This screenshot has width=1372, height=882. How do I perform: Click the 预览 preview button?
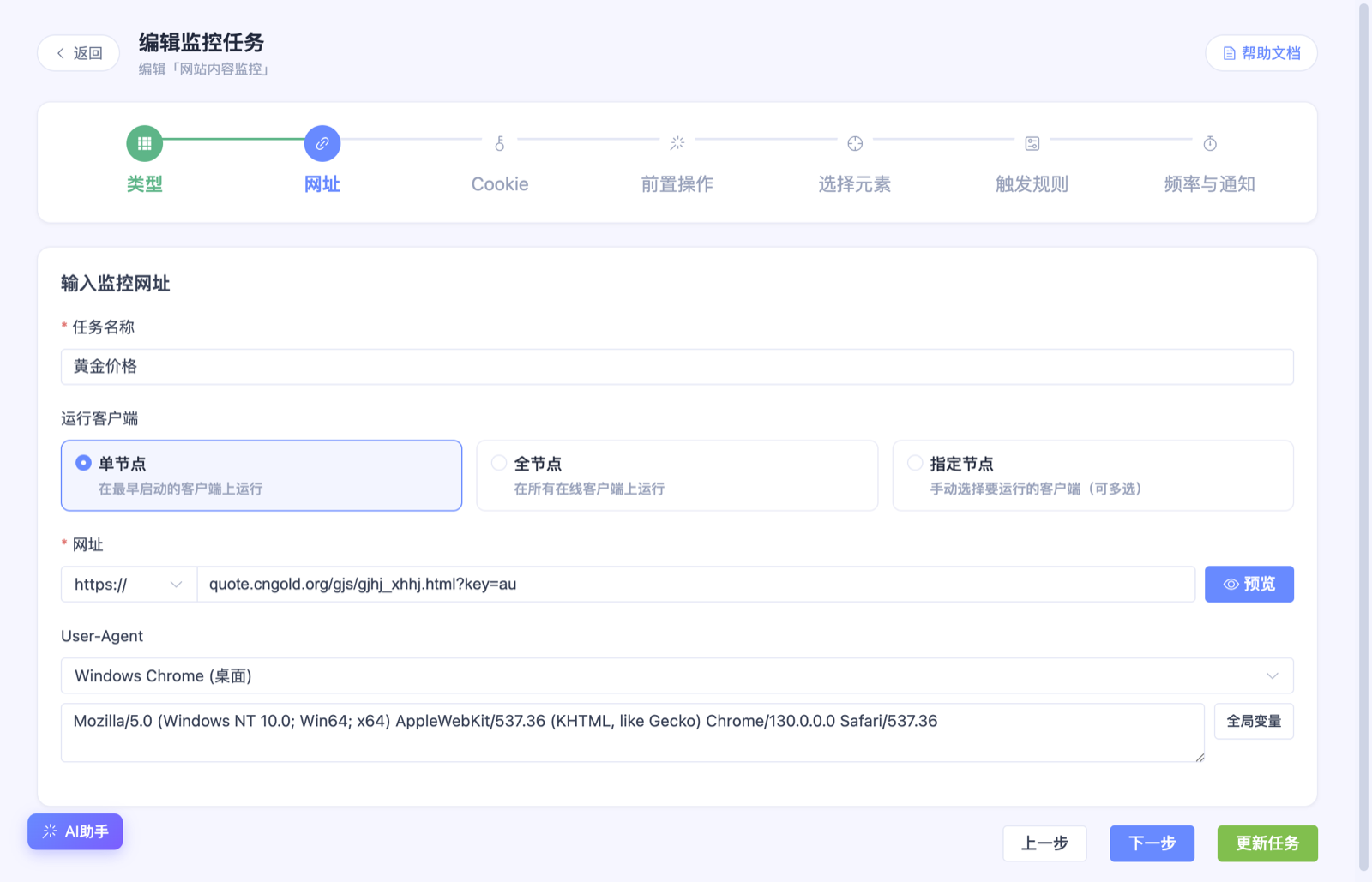pyautogui.click(x=1249, y=585)
